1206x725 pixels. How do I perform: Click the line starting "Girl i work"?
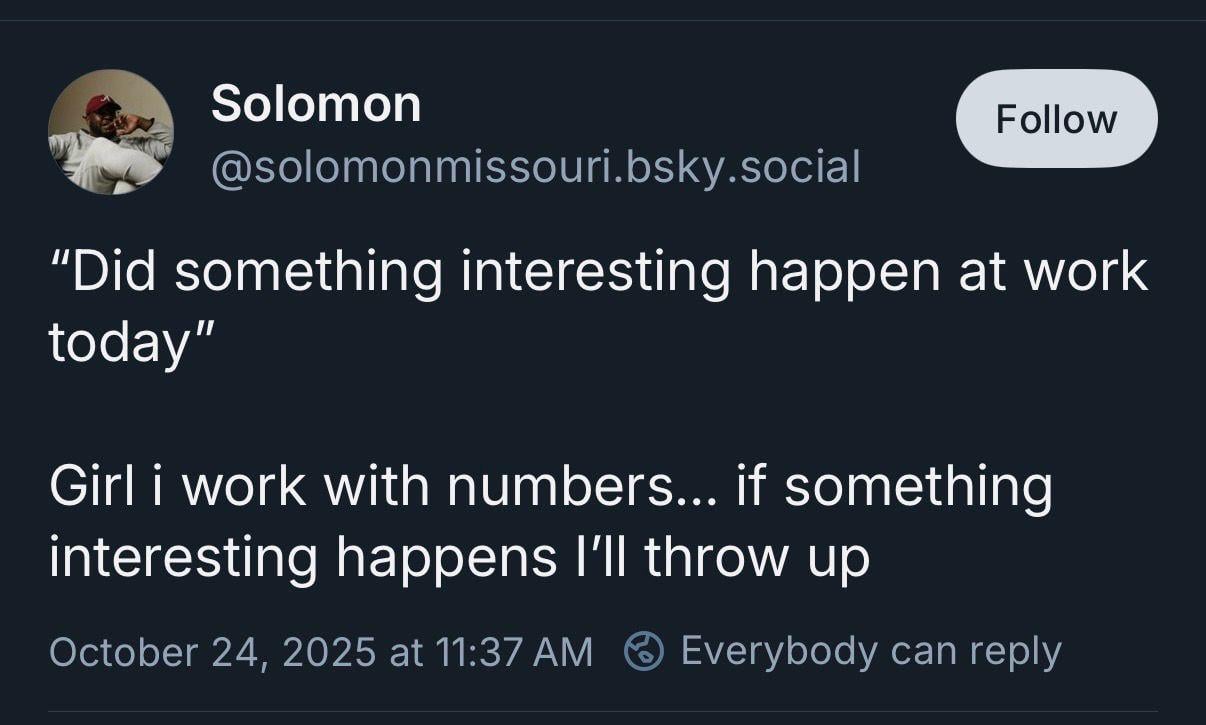click(x=550, y=486)
